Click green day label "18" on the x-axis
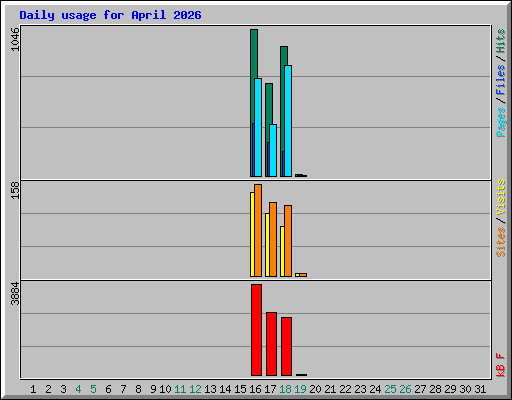This screenshot has width=512, height=400. [x=285, y=389]
